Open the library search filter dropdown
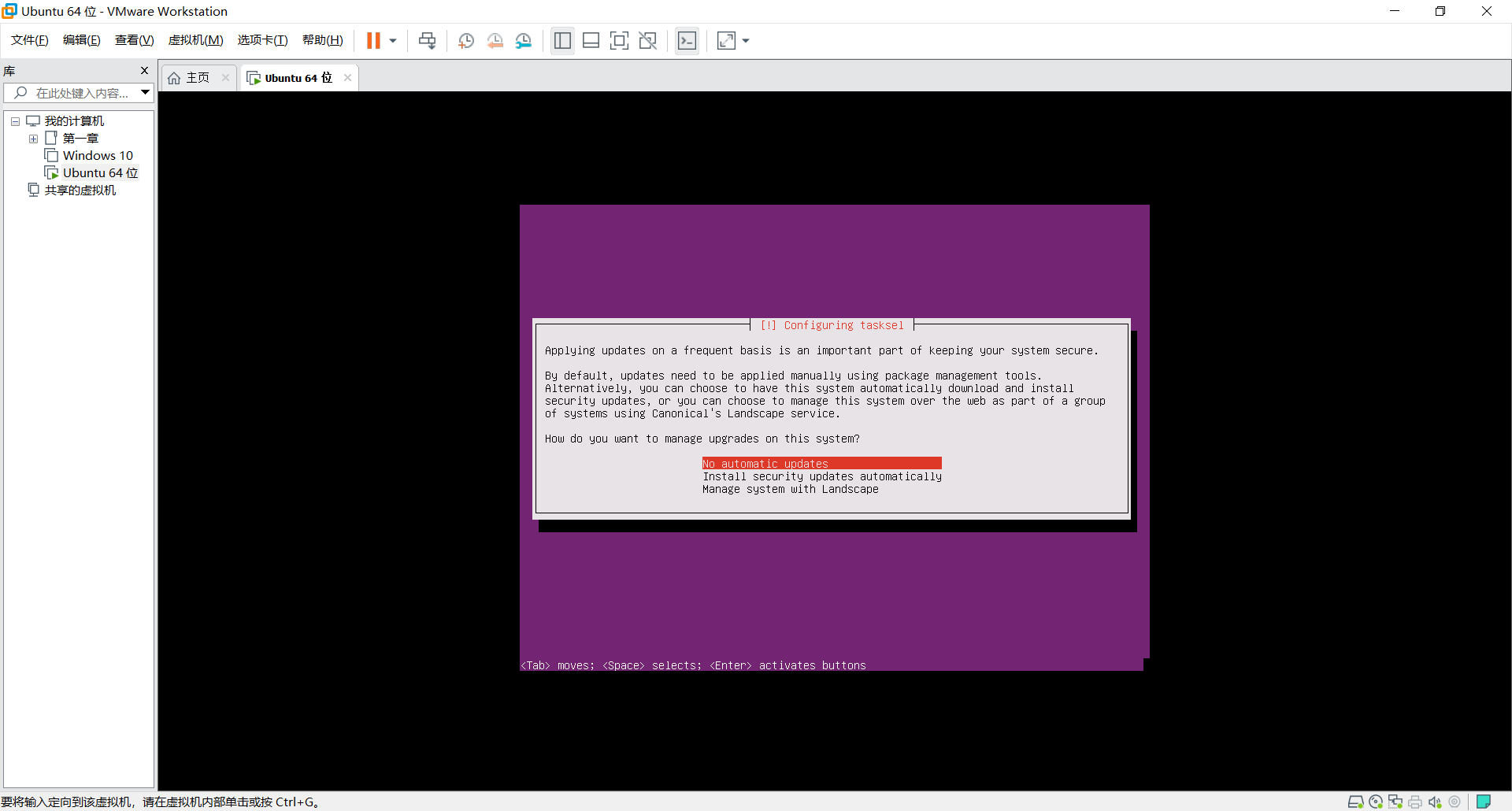This screenshot has width=1512, height=811. click(145, 93)
